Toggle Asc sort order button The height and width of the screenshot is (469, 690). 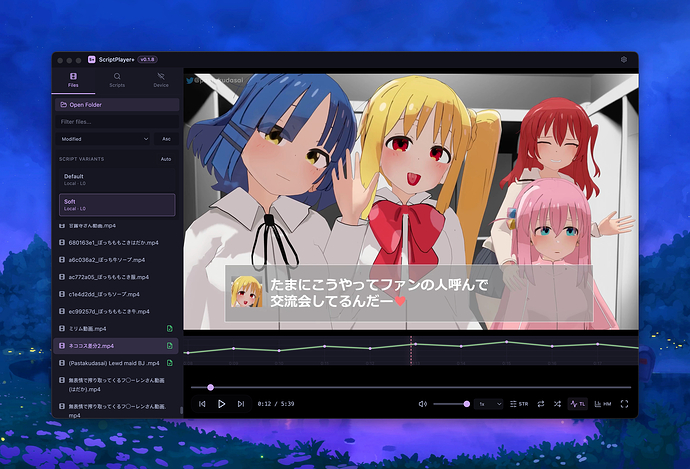tap(166, 139)
